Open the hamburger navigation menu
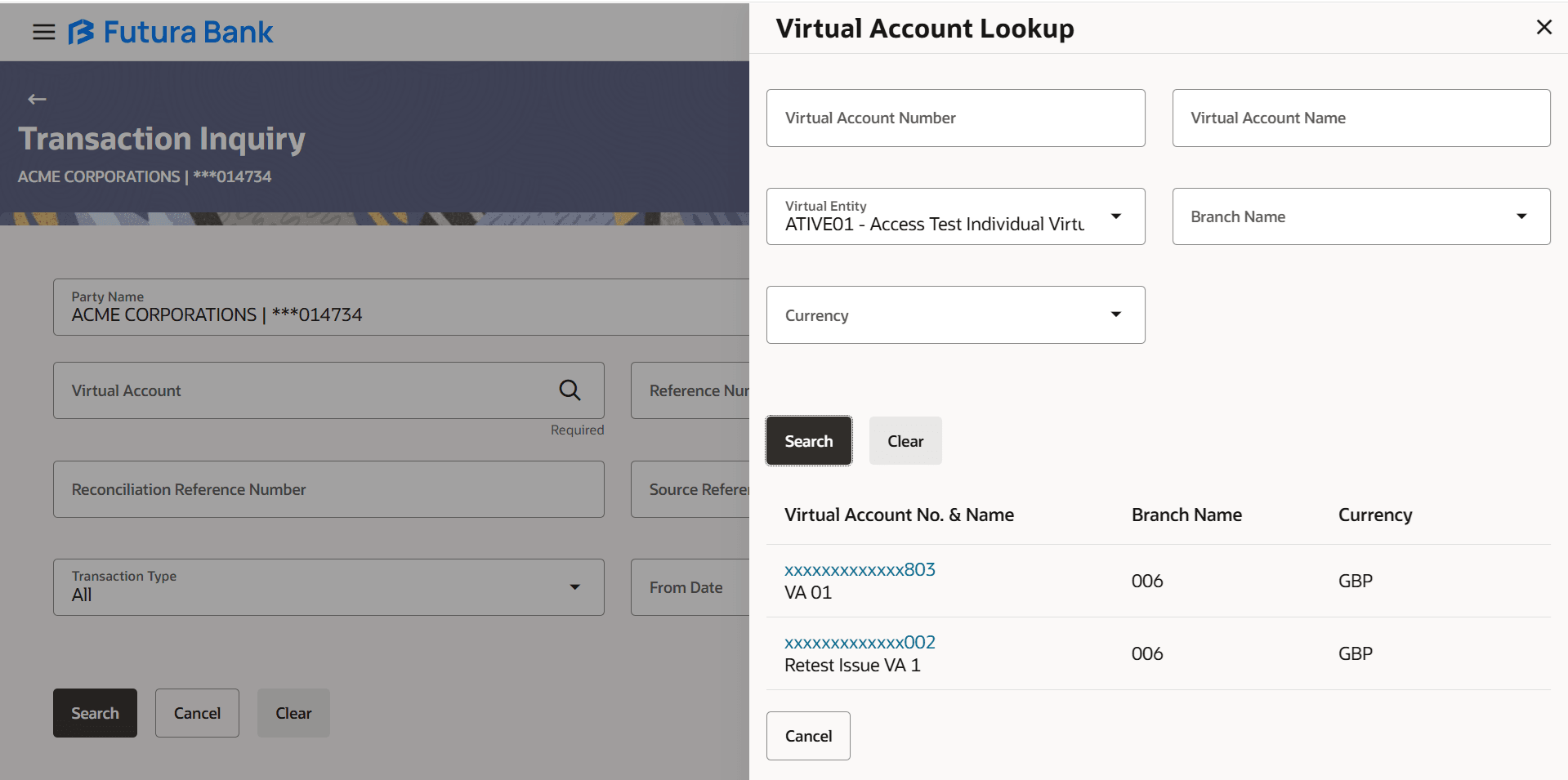 (44, 32)
